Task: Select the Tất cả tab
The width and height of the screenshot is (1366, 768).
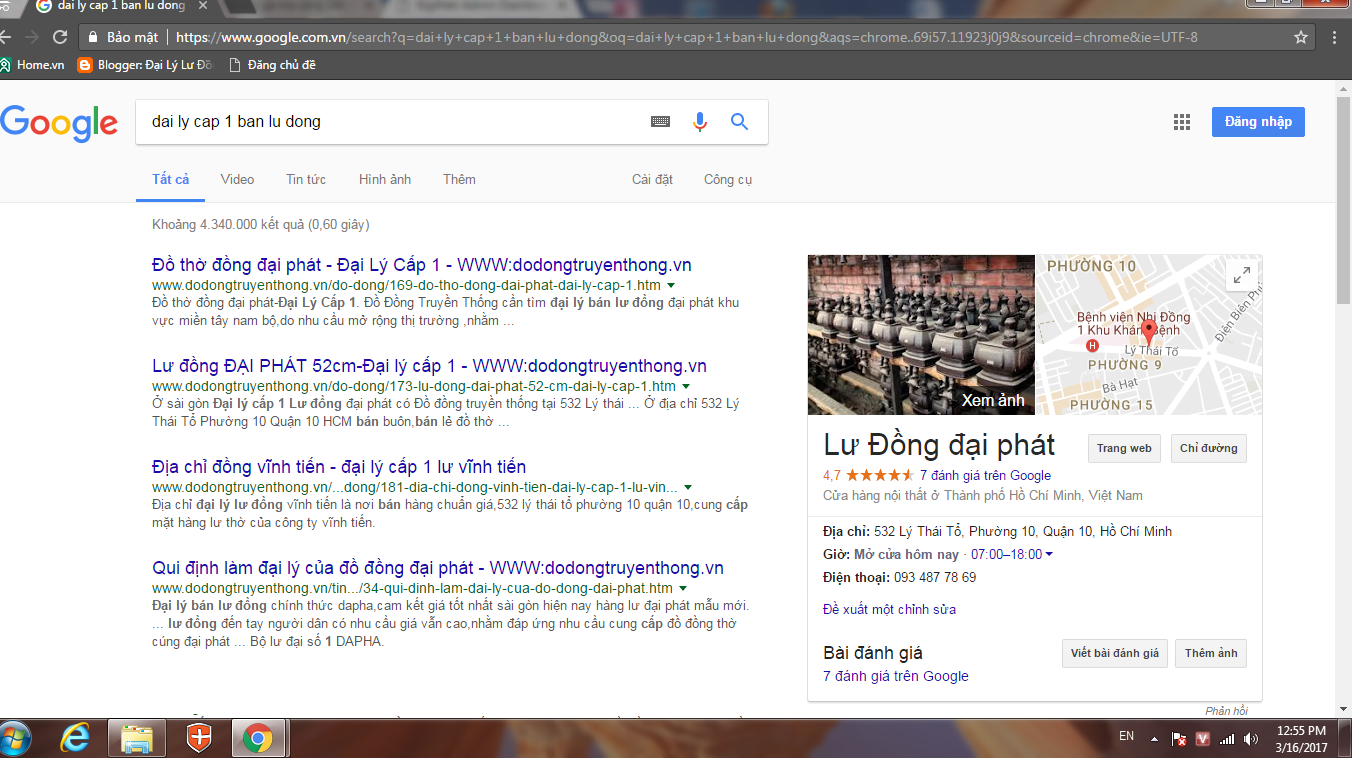Action: click(x=170, y=179)
